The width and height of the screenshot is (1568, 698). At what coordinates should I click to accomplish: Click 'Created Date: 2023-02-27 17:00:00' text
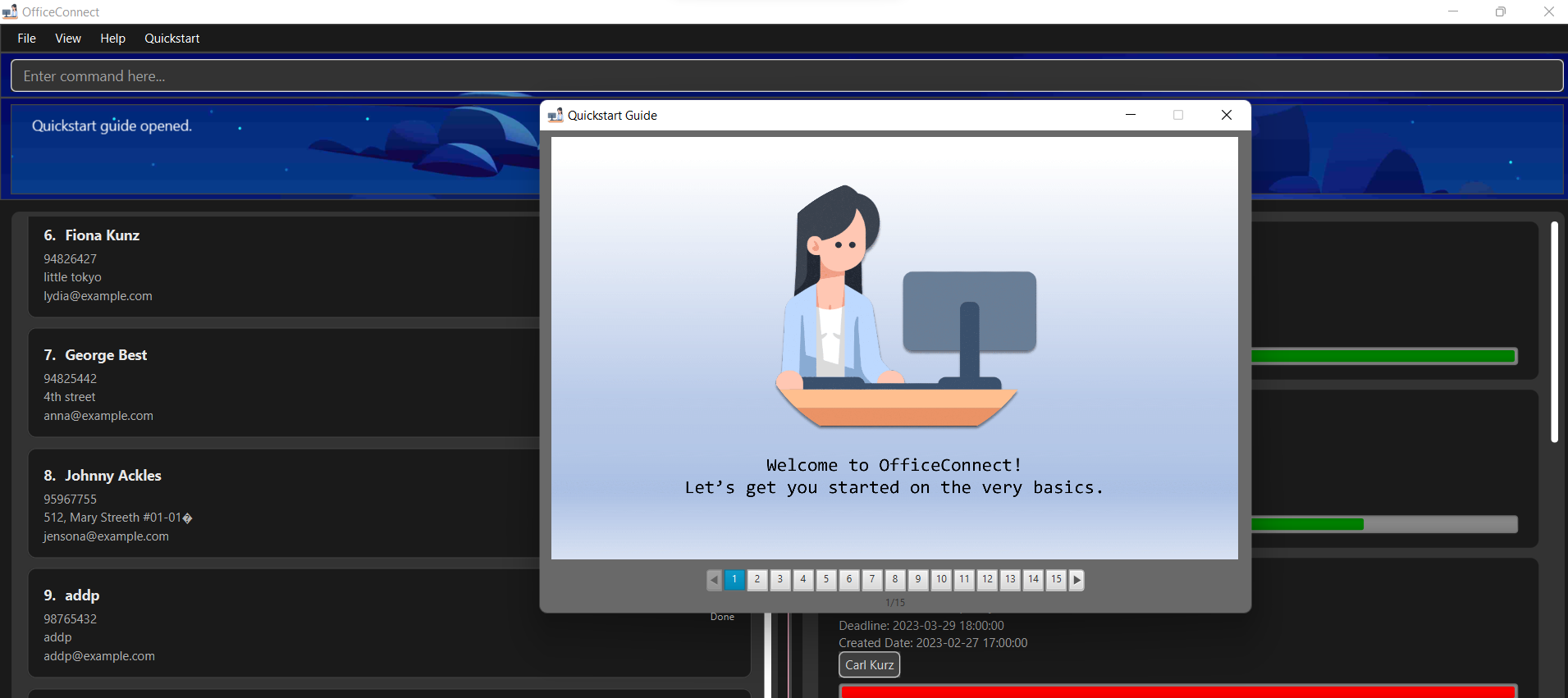[933, 643]
